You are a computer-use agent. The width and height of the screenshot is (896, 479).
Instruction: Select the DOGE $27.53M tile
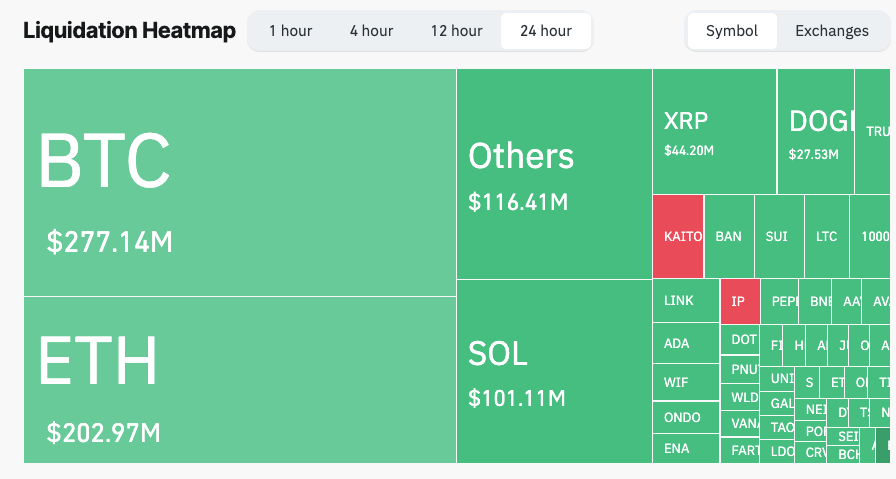coord(816,131)
